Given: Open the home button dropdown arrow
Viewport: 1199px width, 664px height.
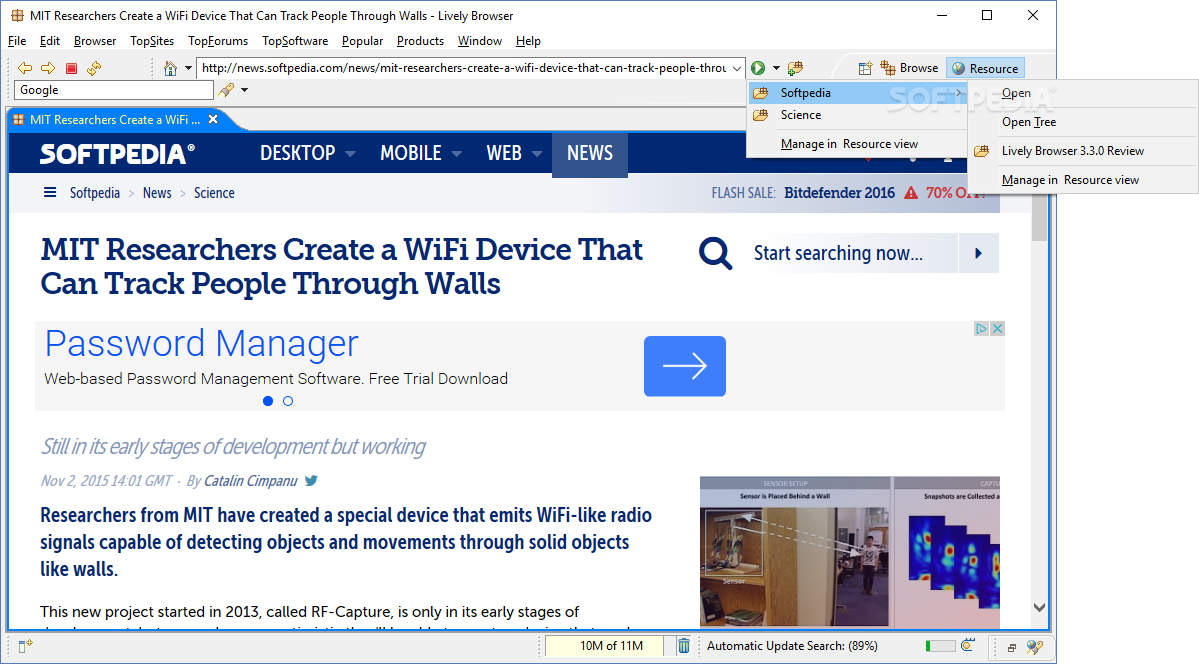Looking at the screenshot, I should (188, 68).
